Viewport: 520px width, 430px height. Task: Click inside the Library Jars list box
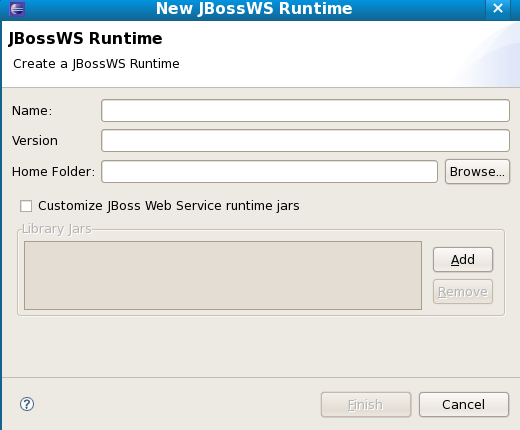point(223,275)
